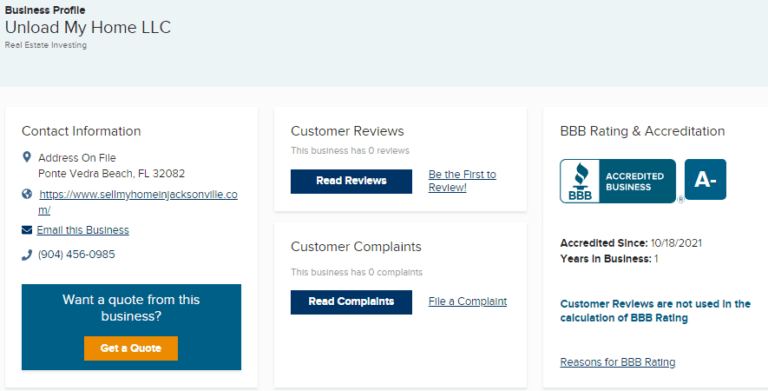Viewport: 768px width, 391px height.
Task: Click the phone handset icon
Action: tap(27, 255)
